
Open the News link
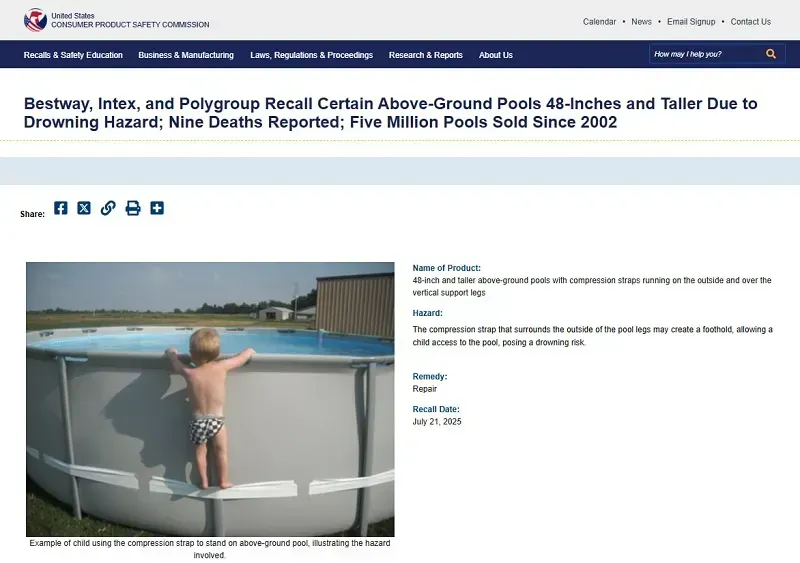pos(641,21)
